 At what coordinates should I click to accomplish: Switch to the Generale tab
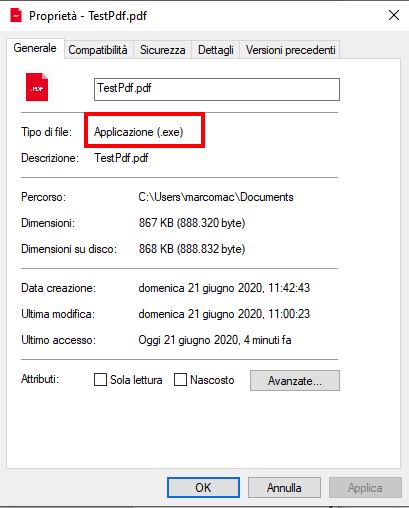point(35,48)
